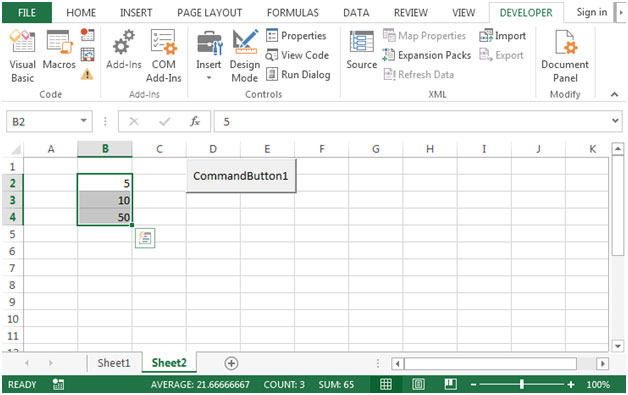Open the Add-Ins gear icon

pos(123,50)
